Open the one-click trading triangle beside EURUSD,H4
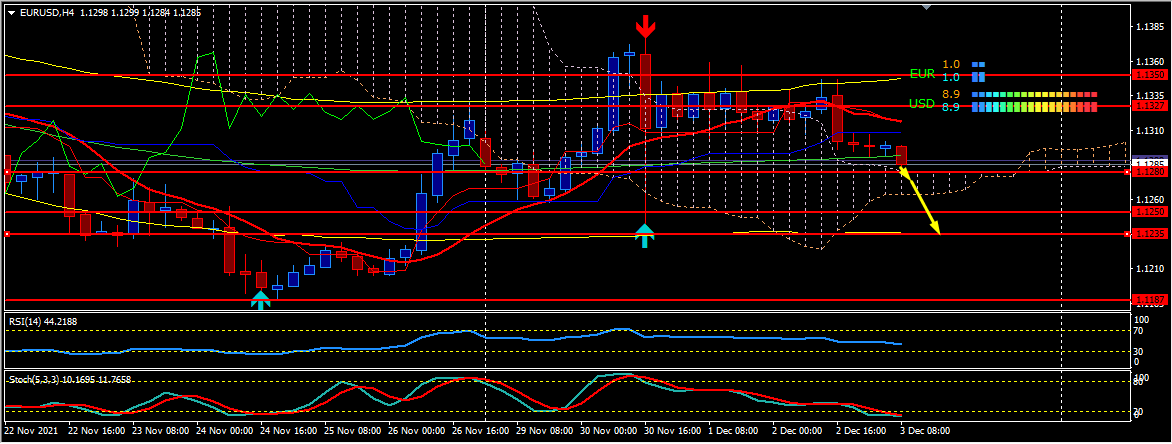The height and width of the screenshot is (444, 1172). click(x=11, y=13)
